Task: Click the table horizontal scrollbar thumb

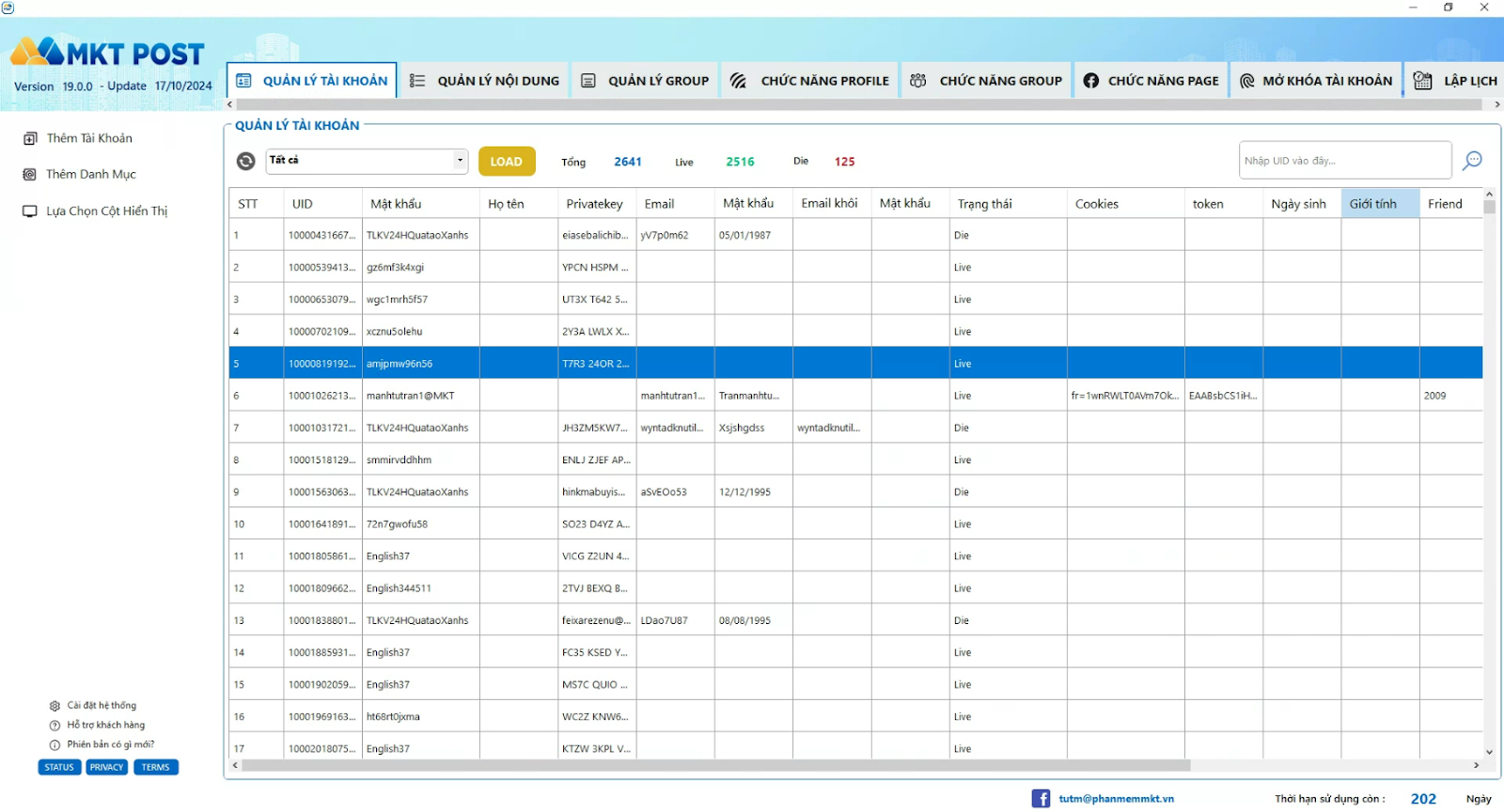Action: [715, 766]
